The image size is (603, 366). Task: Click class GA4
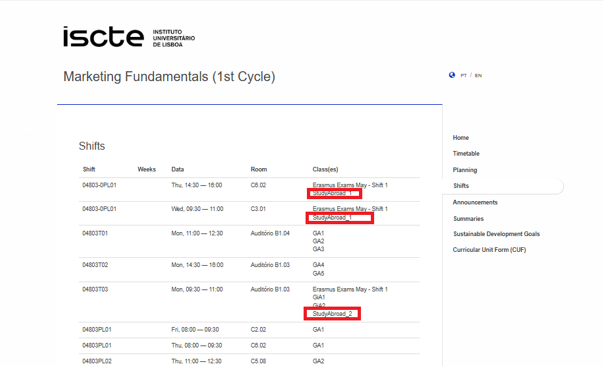pos(318,265)
